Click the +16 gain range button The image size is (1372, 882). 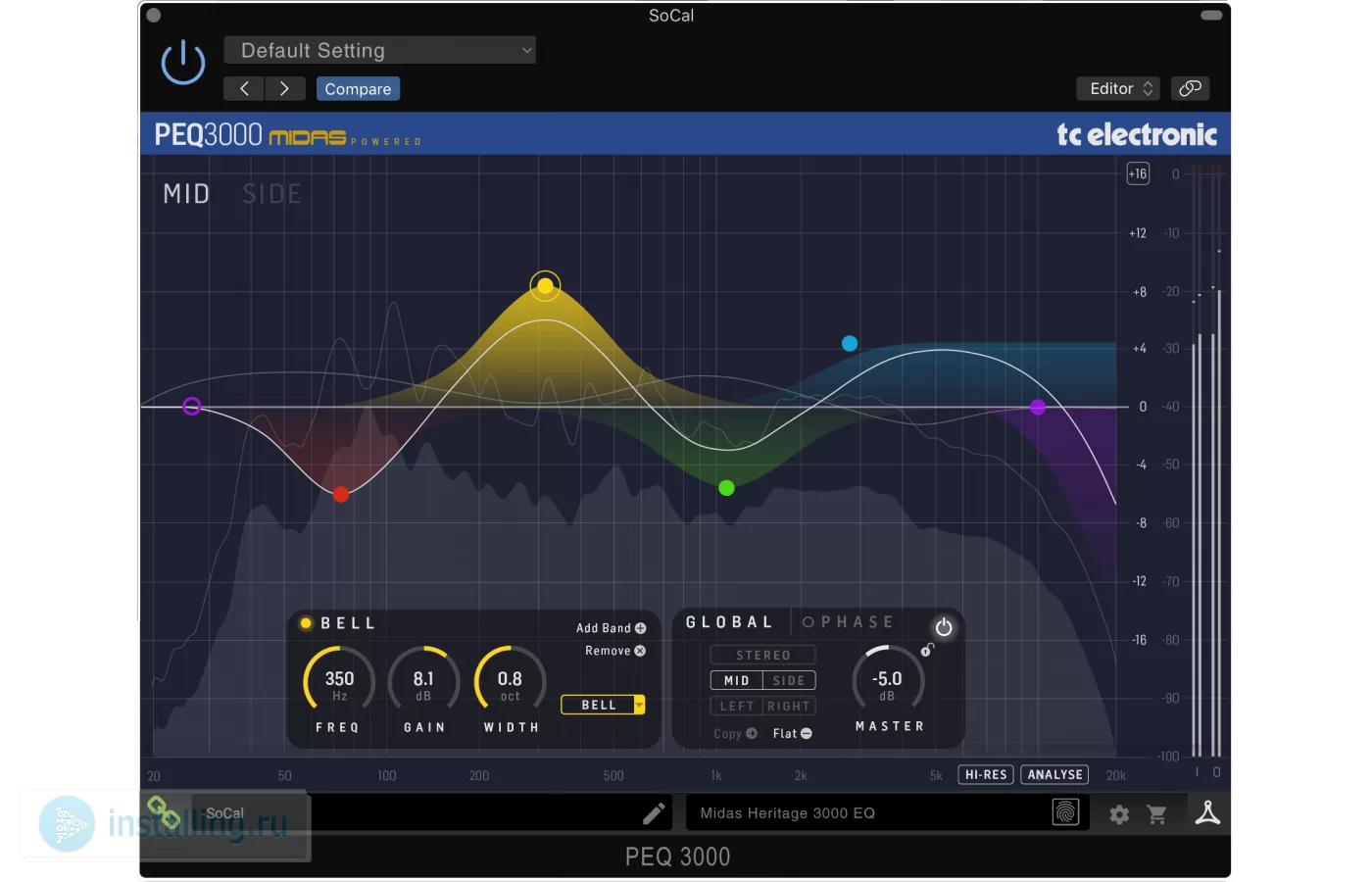(x=1138, y=173)
